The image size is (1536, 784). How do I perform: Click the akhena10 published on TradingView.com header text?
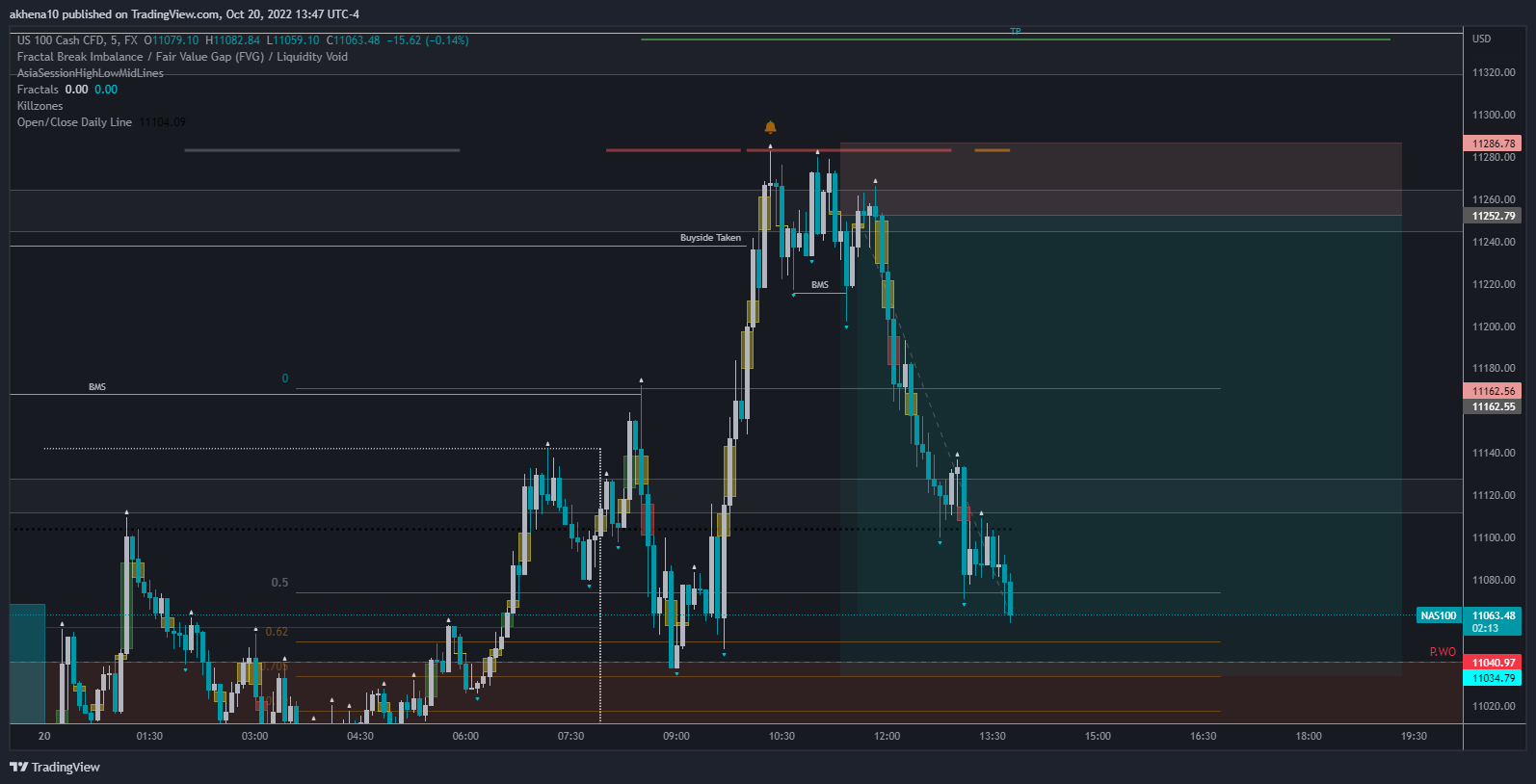click(x=184, y=14)
